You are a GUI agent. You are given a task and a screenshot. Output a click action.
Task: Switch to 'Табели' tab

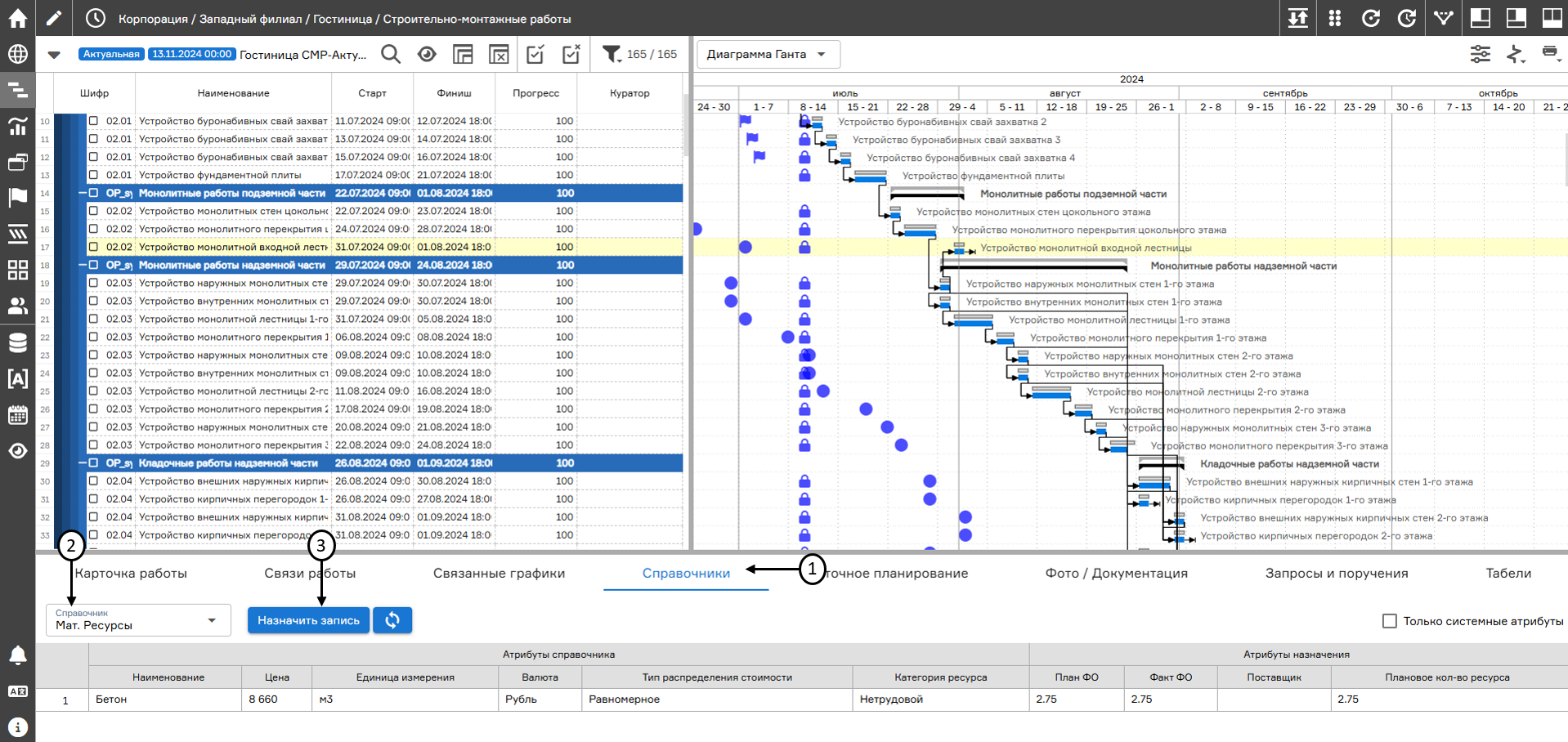[x=1508, y=573]
